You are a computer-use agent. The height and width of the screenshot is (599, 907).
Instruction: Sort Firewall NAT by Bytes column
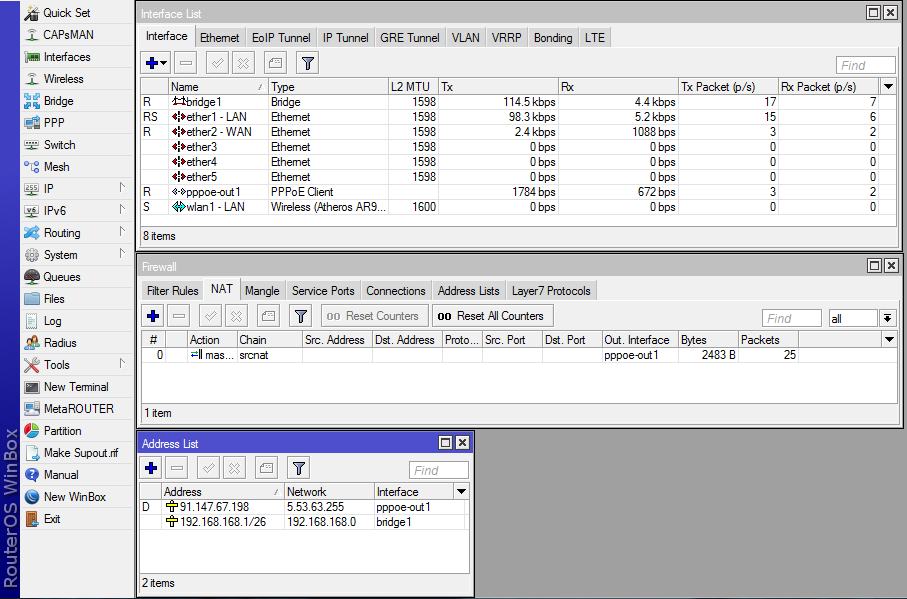click(709, 339)
